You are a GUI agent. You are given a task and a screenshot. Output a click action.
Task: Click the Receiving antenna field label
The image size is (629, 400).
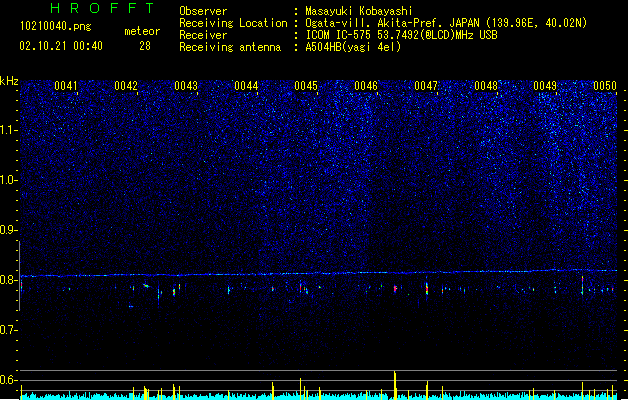point(230,47)
